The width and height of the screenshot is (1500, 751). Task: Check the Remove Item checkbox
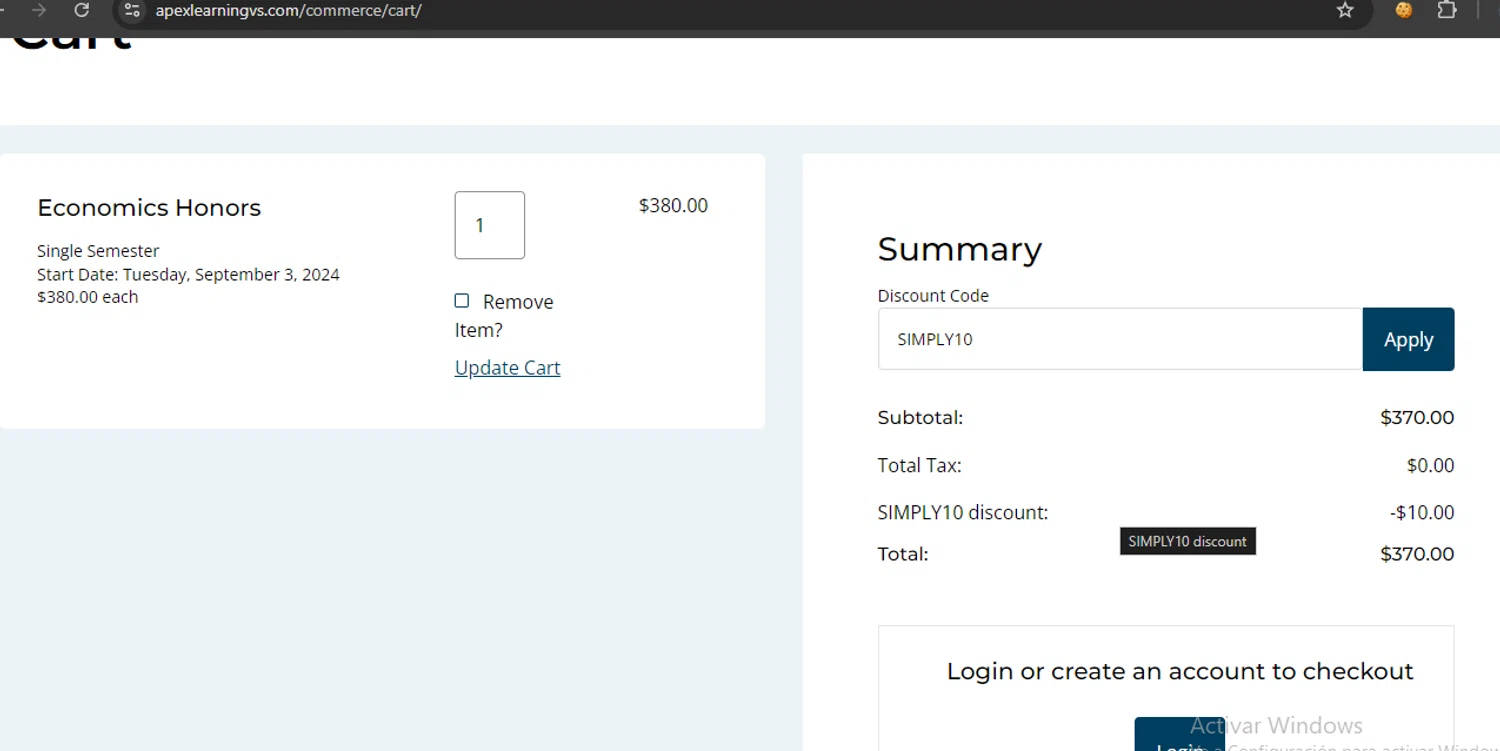click(x=462, y=301)
